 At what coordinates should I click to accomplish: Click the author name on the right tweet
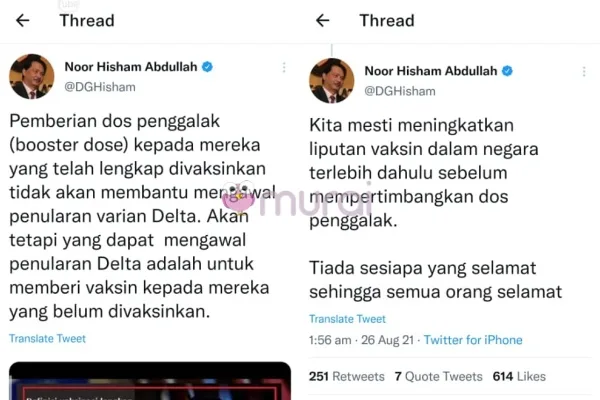pyautogui.click(x=431, y=71)
